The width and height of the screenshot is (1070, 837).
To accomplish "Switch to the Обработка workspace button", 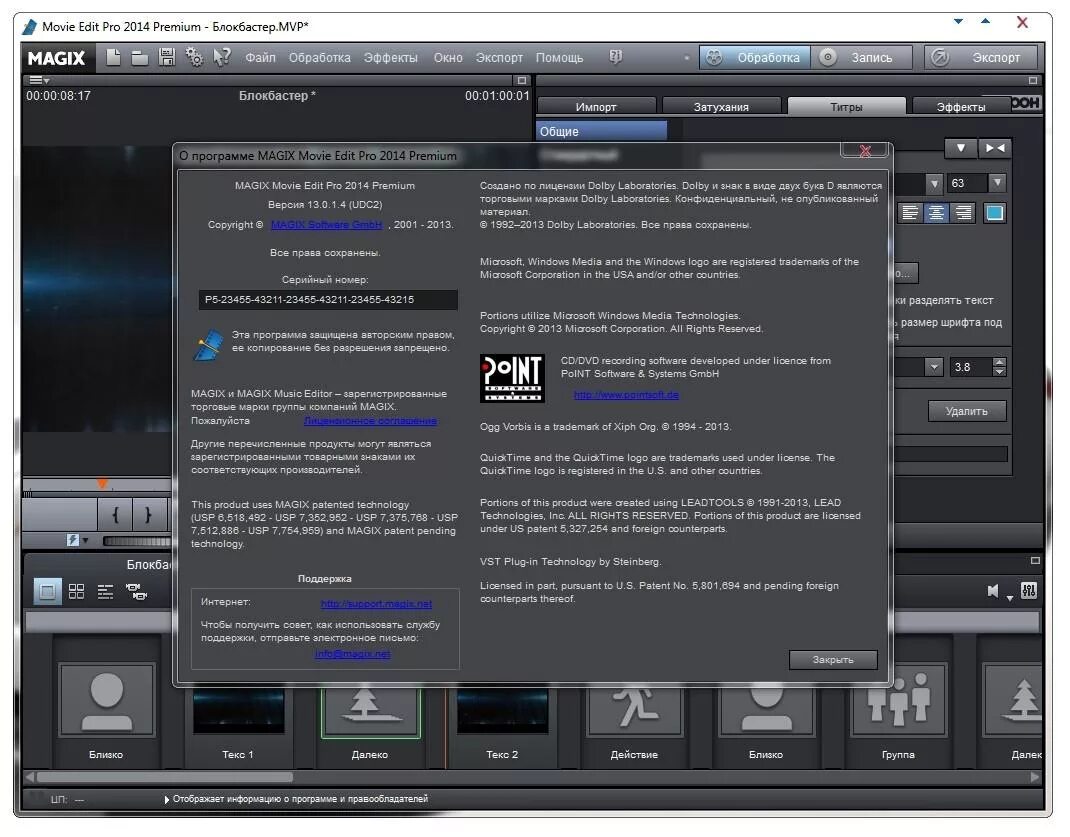I will pos(754,57).
